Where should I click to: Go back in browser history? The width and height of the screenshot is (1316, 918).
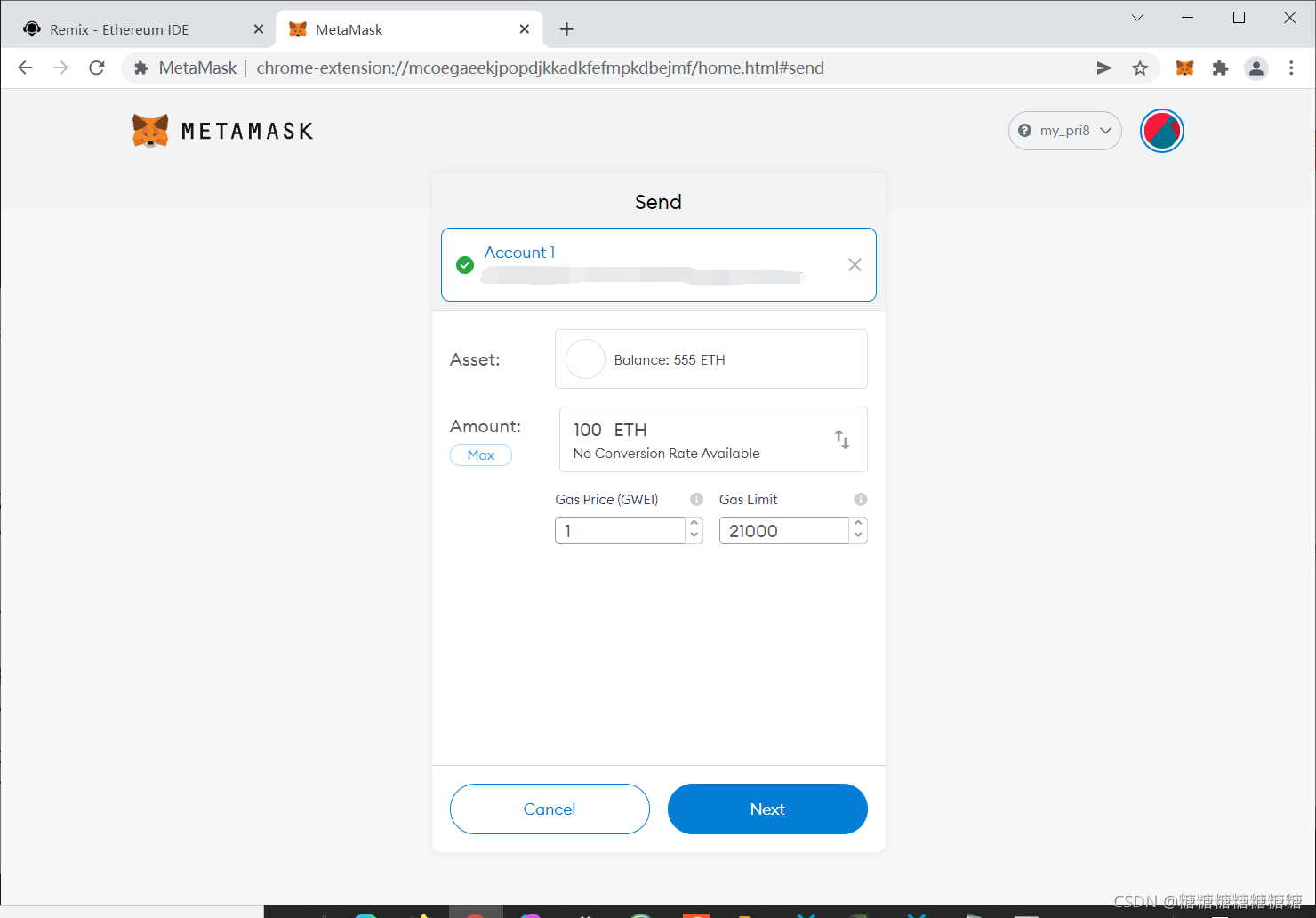pyautogui.click(x=26, y=68)
